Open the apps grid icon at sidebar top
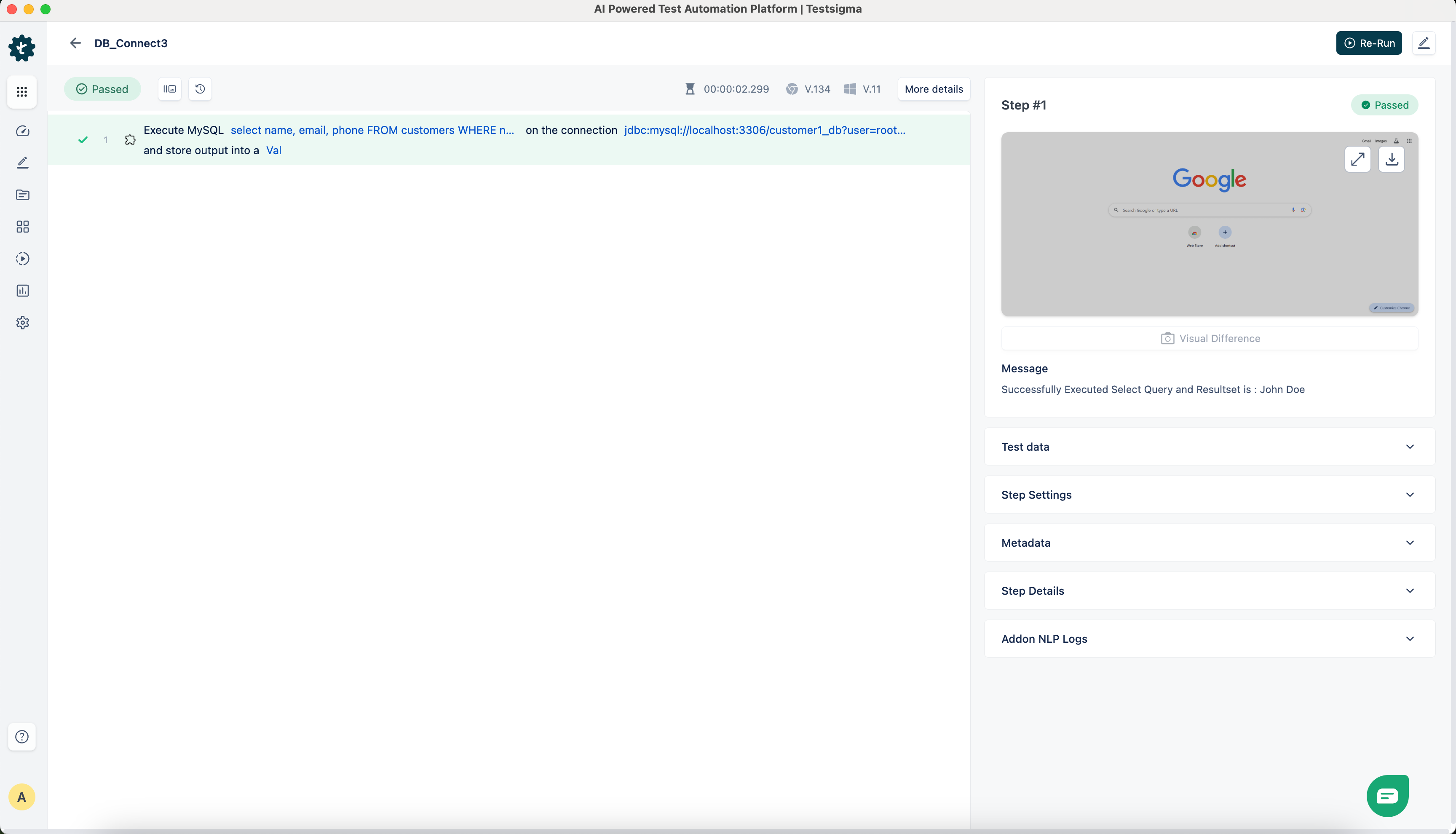Screen dimensions: 1456x834 [22, 92]
